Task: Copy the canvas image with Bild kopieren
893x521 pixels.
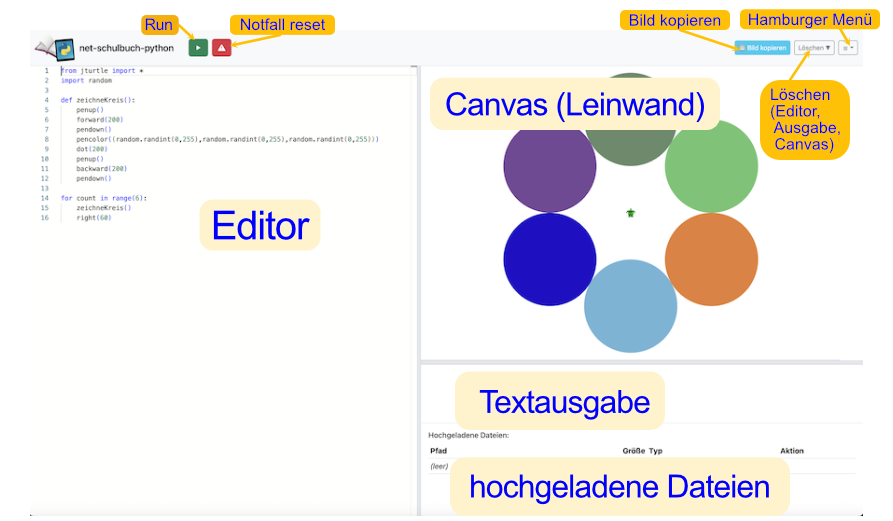Action: point(762,48)
